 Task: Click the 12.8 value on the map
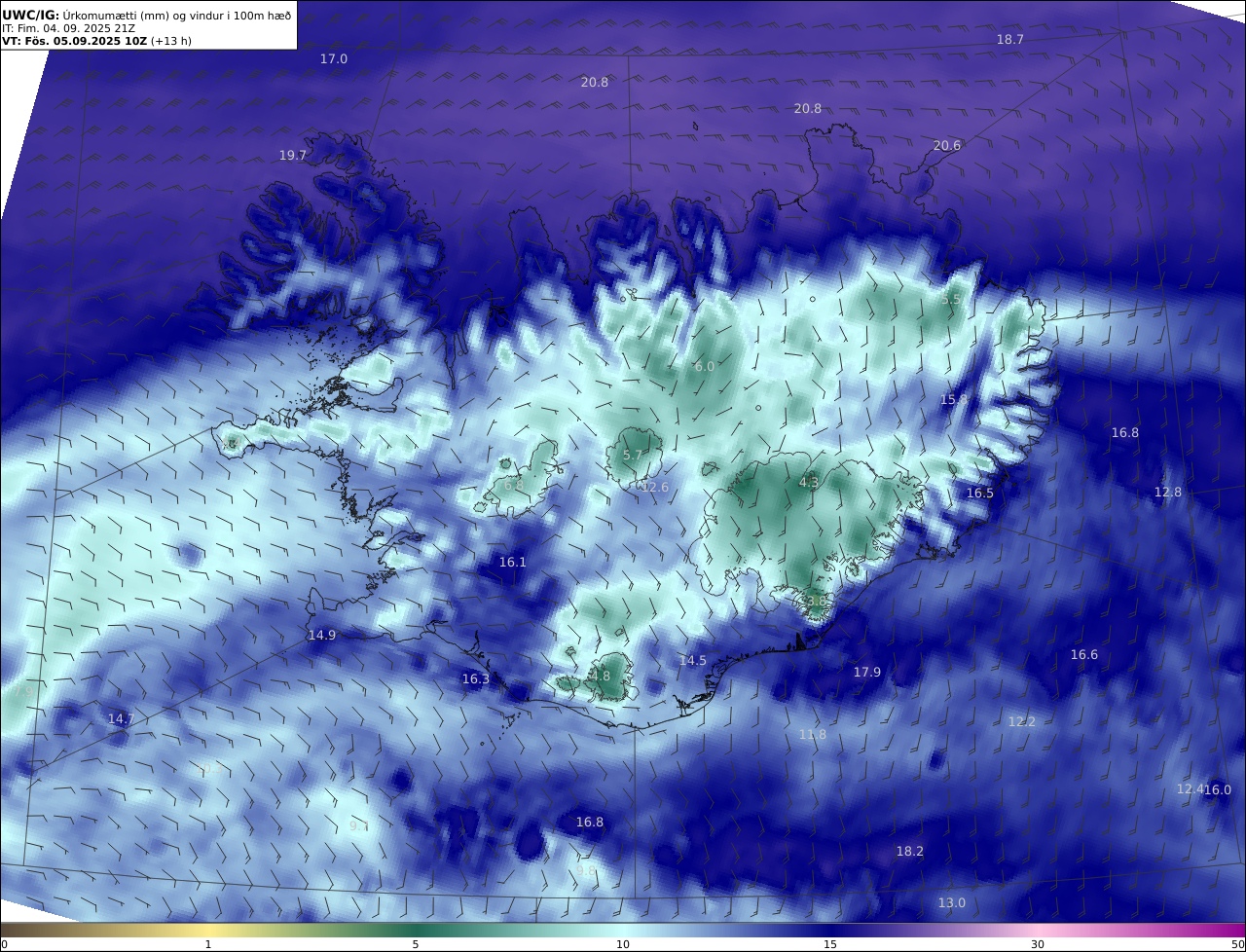tap(1168, 493)
